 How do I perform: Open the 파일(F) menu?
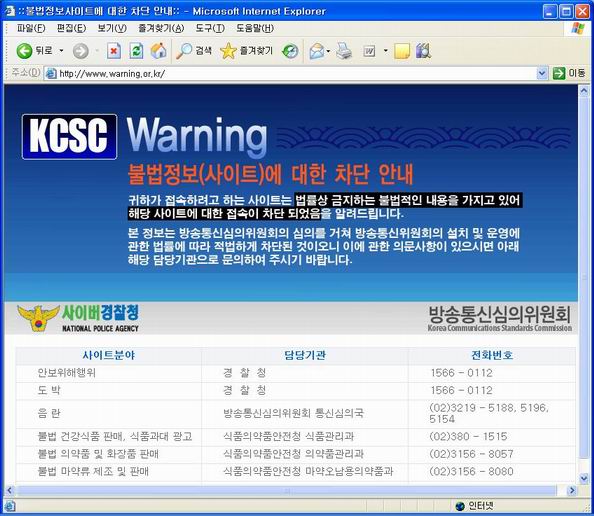pos(31,28)
